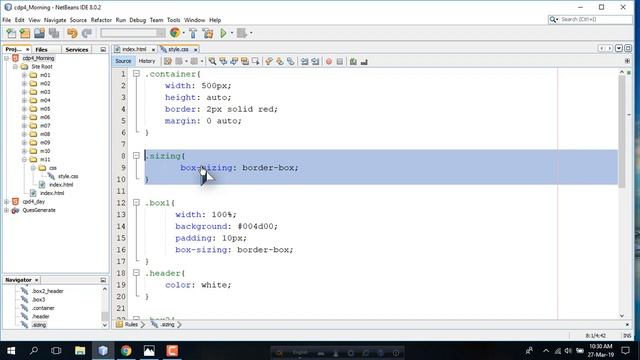Open the browser selection dropdown arrow
640x360 pixels.
(x=183, y=33)
